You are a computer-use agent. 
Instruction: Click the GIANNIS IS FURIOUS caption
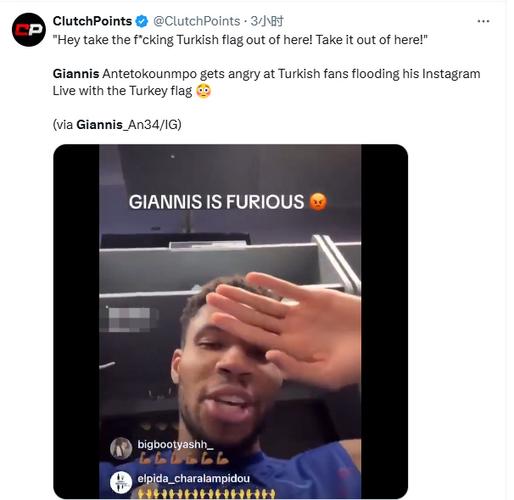coord(228,202)
